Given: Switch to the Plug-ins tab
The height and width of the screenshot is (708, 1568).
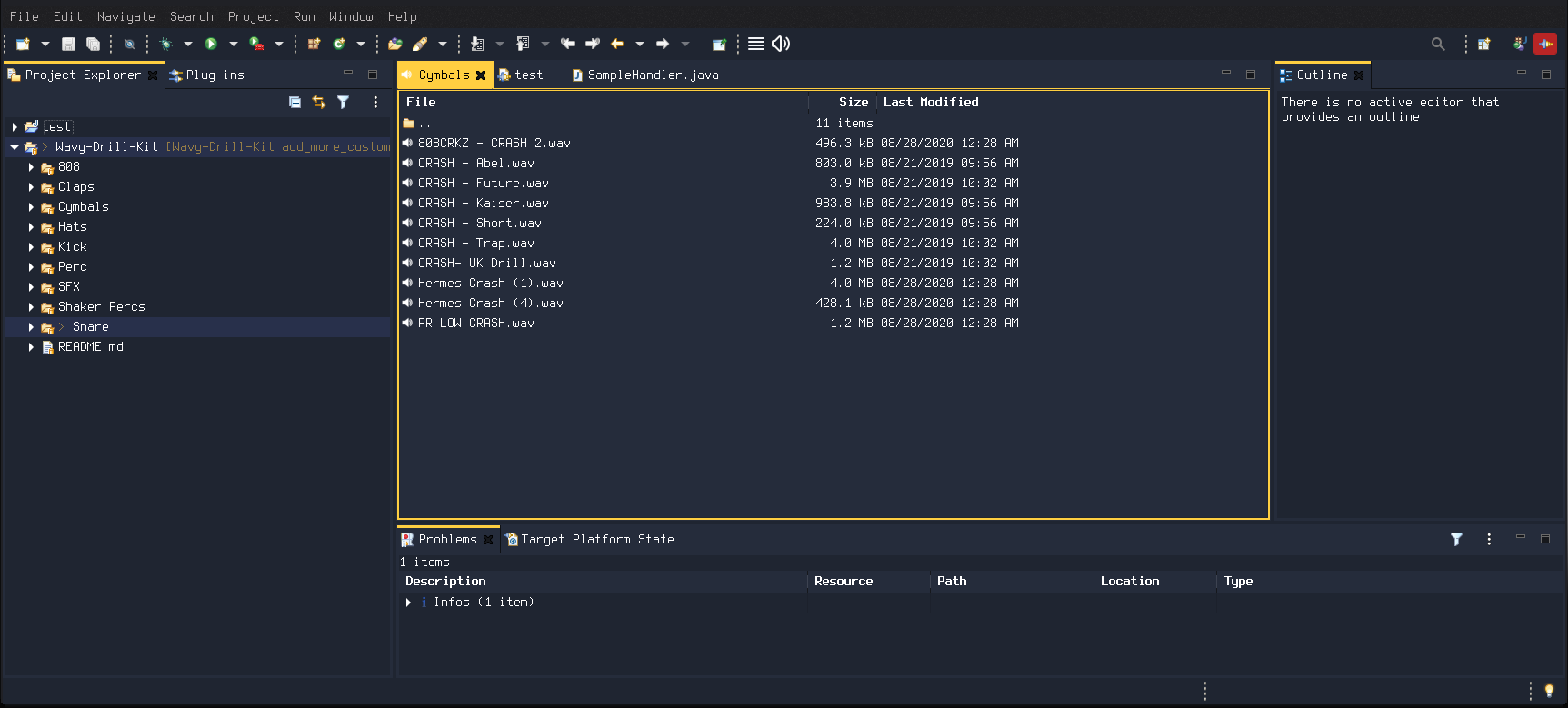Looking at the screenshot, I should [206, 75].
